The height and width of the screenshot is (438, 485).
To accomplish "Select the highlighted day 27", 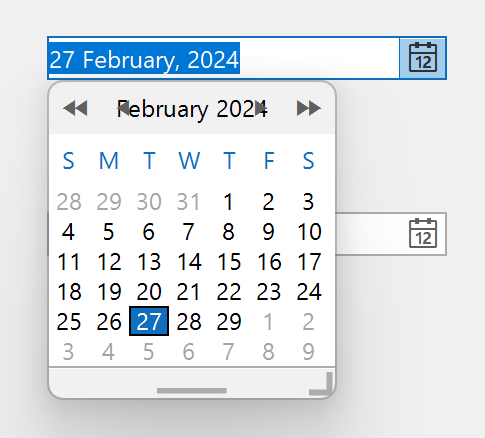I will click(149, 321).
